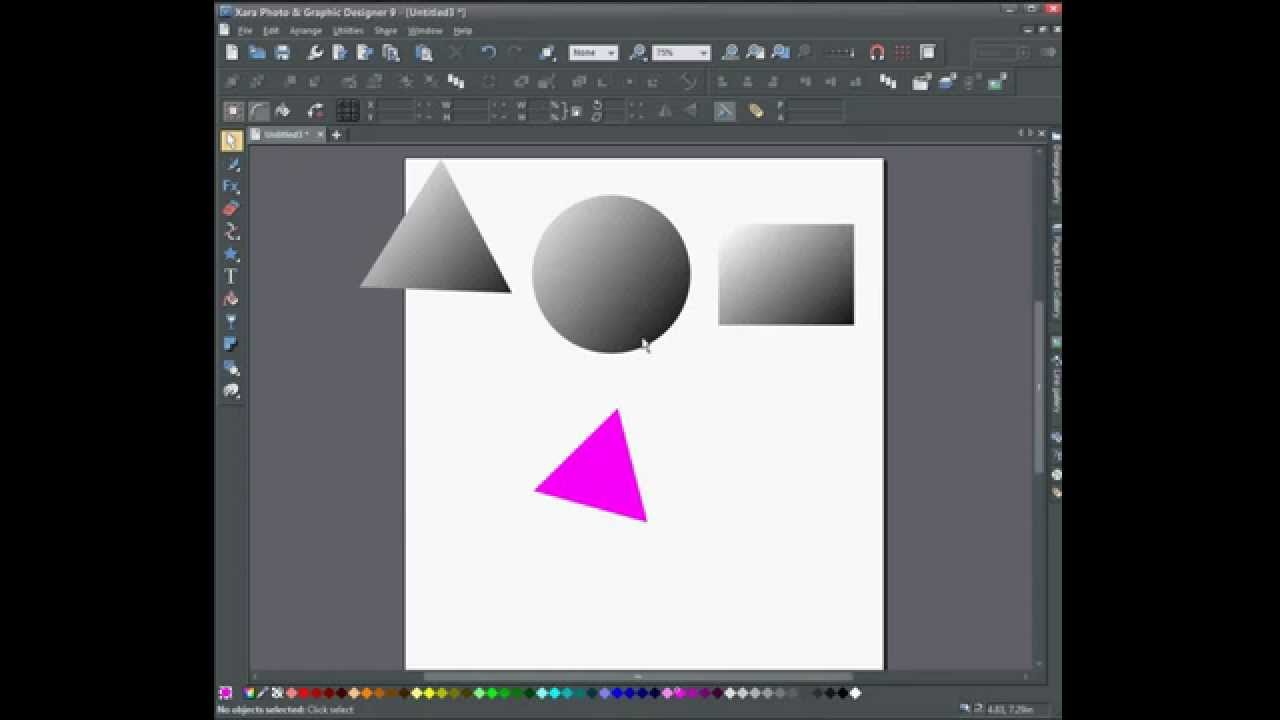The height and width of the screenshot is (720, 1280).
Task: Click the gradient rectangle on the canvas
Action: point(786,275)
